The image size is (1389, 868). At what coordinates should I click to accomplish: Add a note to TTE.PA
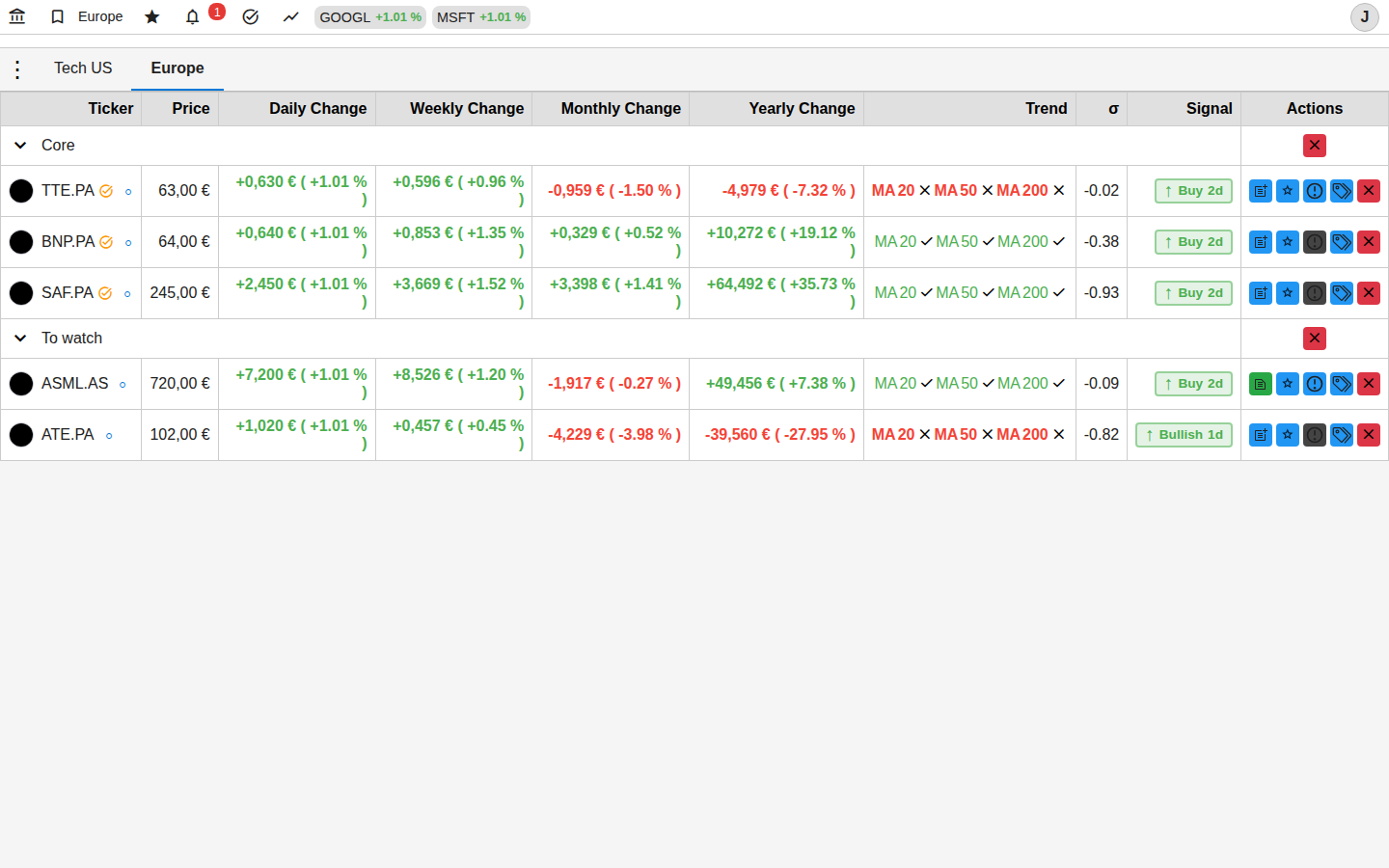(x=1261, y=191)
